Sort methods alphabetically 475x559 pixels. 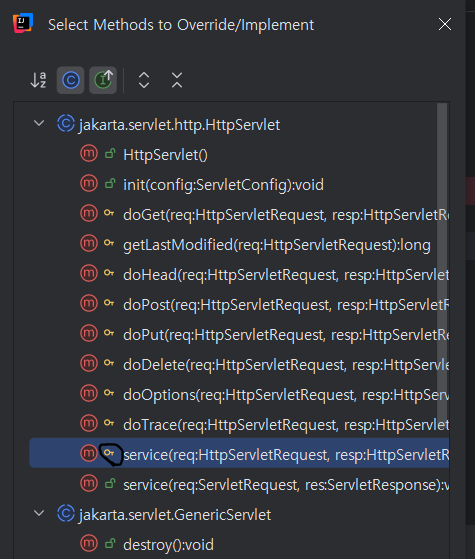pyautogui.click(x=38, y=80)
